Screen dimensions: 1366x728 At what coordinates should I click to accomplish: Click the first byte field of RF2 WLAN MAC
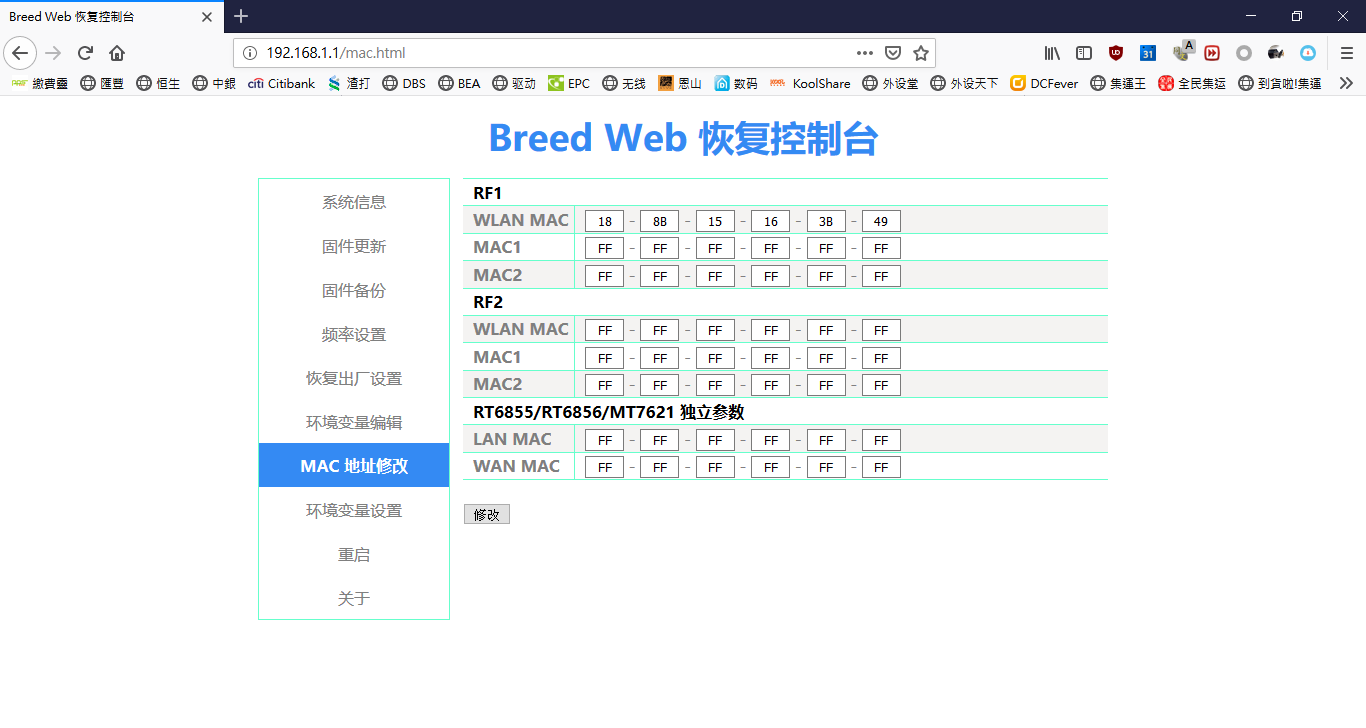click(x=604, y=330)
